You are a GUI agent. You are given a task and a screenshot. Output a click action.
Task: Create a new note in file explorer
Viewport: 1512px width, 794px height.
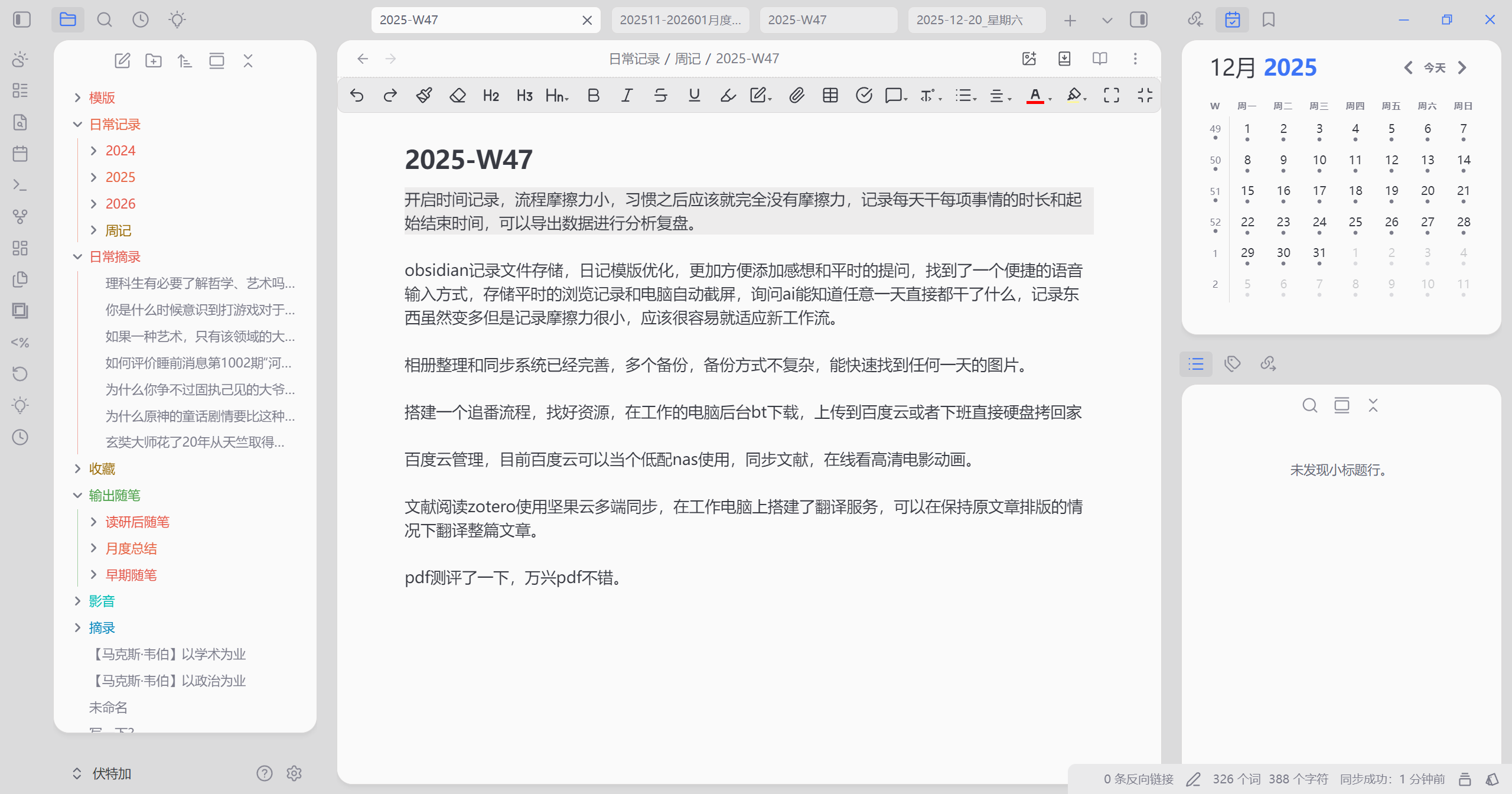pos(122,61)
